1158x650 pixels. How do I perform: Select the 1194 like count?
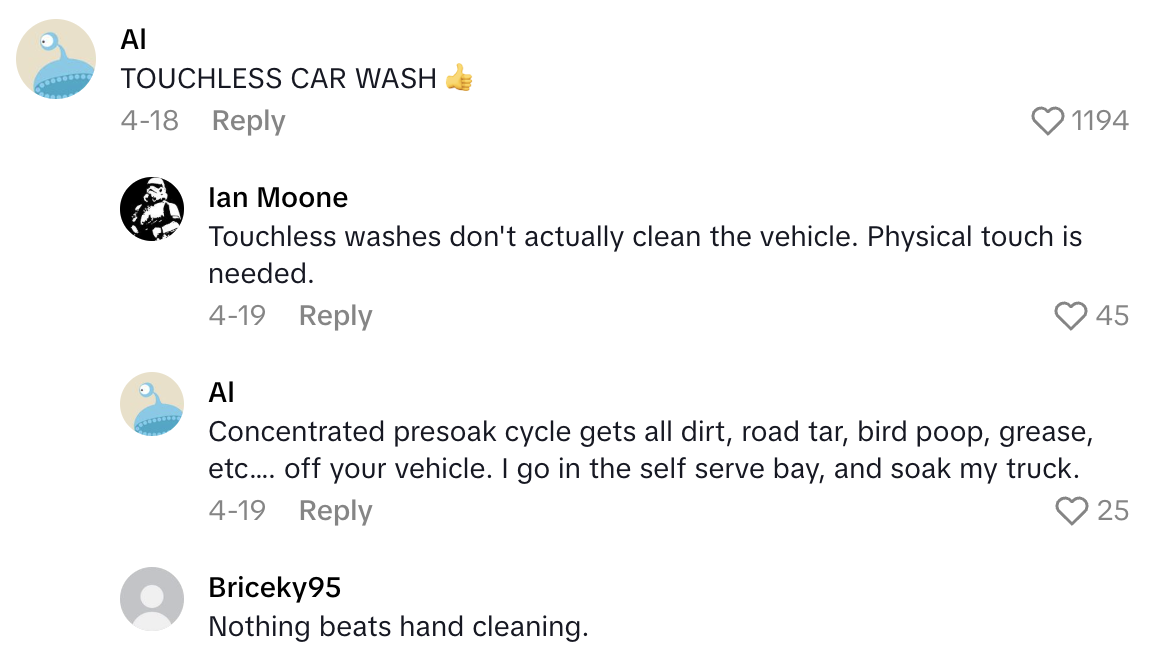(1100, 122)
